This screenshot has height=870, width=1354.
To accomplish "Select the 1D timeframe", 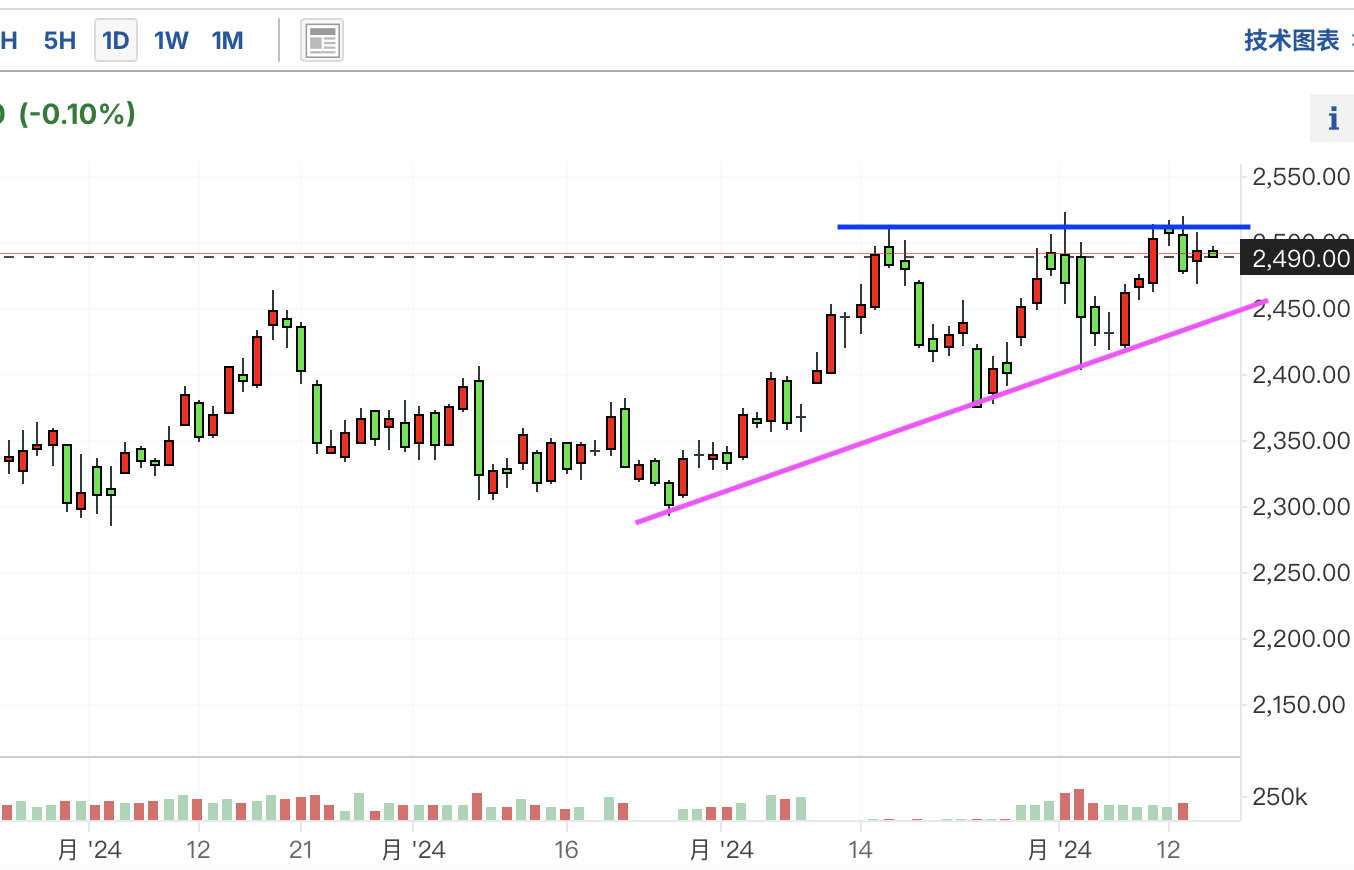I will point(116,41).
